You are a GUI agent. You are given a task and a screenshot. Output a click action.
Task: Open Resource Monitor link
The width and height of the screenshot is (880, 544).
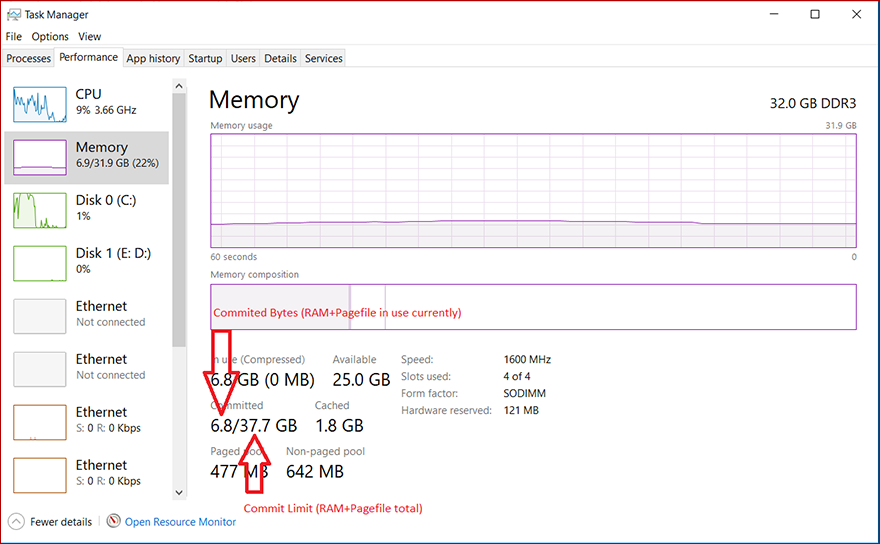(x=180, y=521)
